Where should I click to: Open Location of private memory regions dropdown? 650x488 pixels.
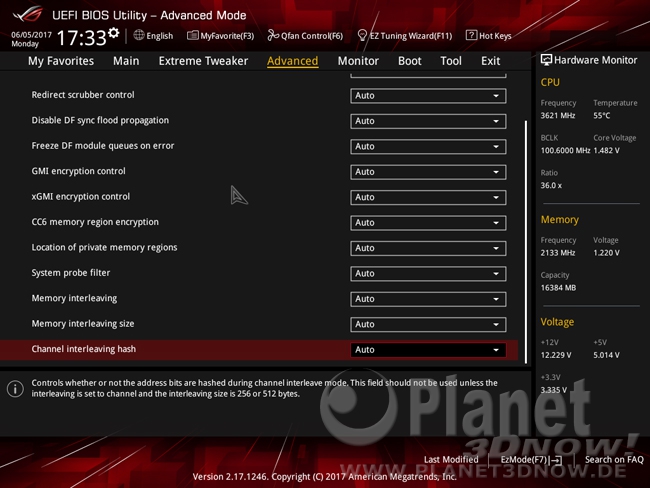pos(428,248)
